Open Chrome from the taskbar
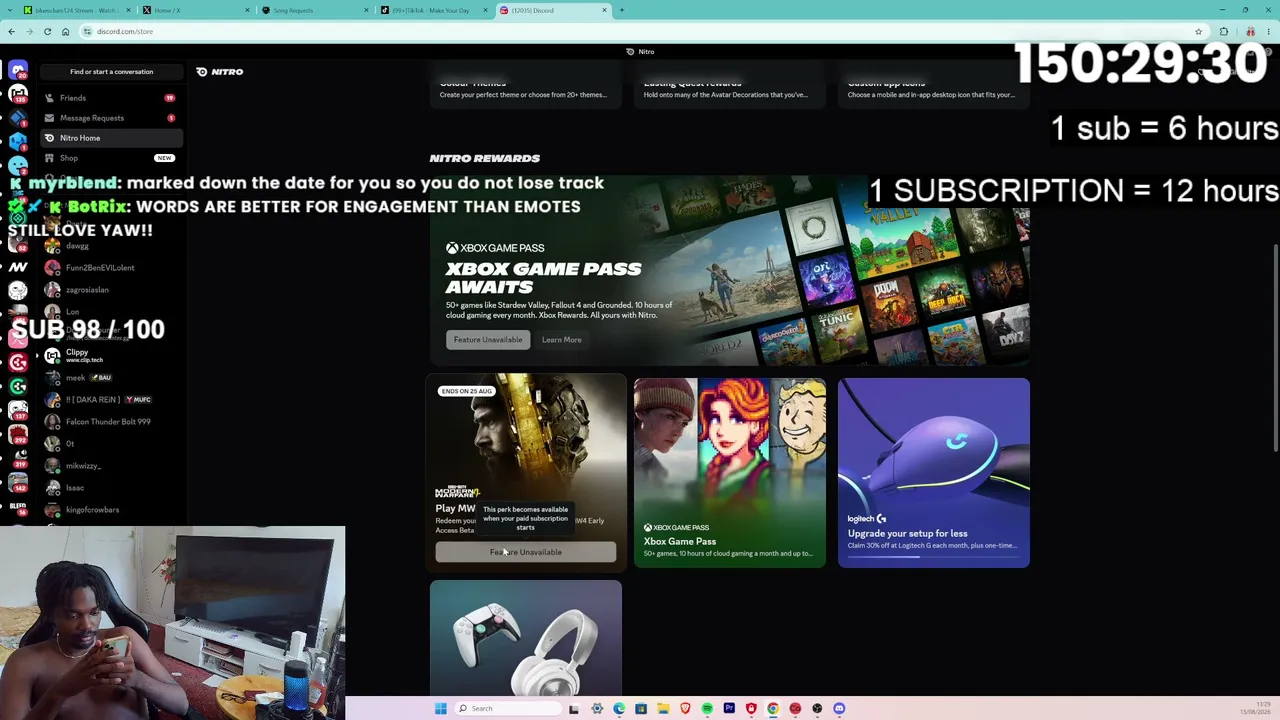 773,709
